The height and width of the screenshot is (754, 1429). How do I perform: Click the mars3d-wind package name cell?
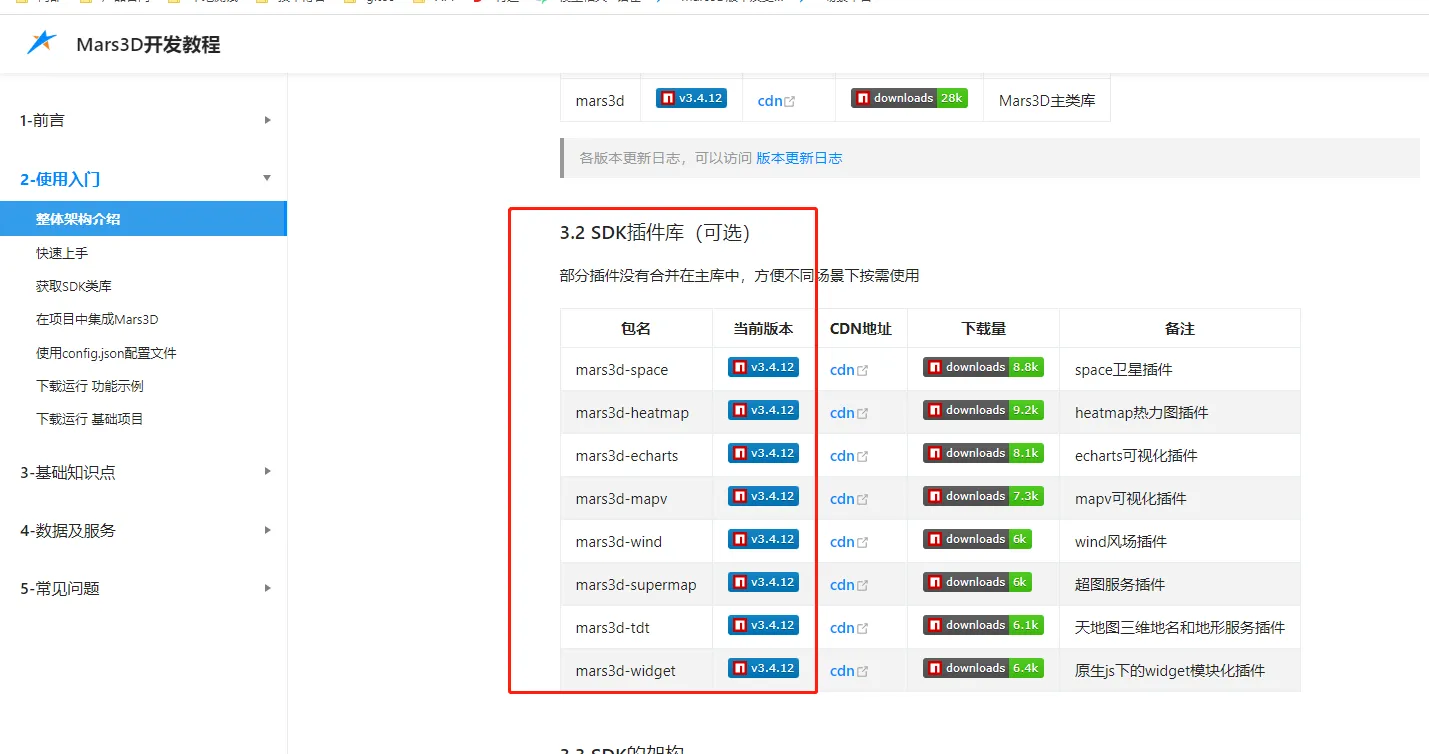(x=636, y=542)
